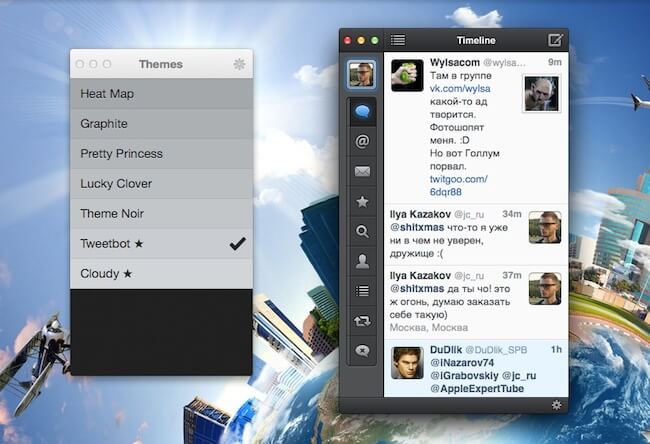Viewport: 650px width, 444px height.
Task: Open the twitgoo.com link in tweet
Action: [458, 179]
